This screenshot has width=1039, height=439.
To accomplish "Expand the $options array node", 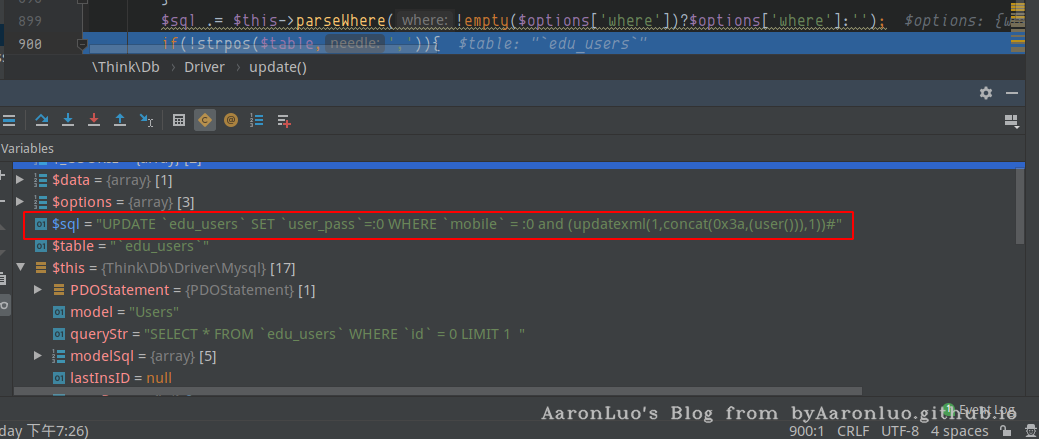I will [x=21, y=203].
